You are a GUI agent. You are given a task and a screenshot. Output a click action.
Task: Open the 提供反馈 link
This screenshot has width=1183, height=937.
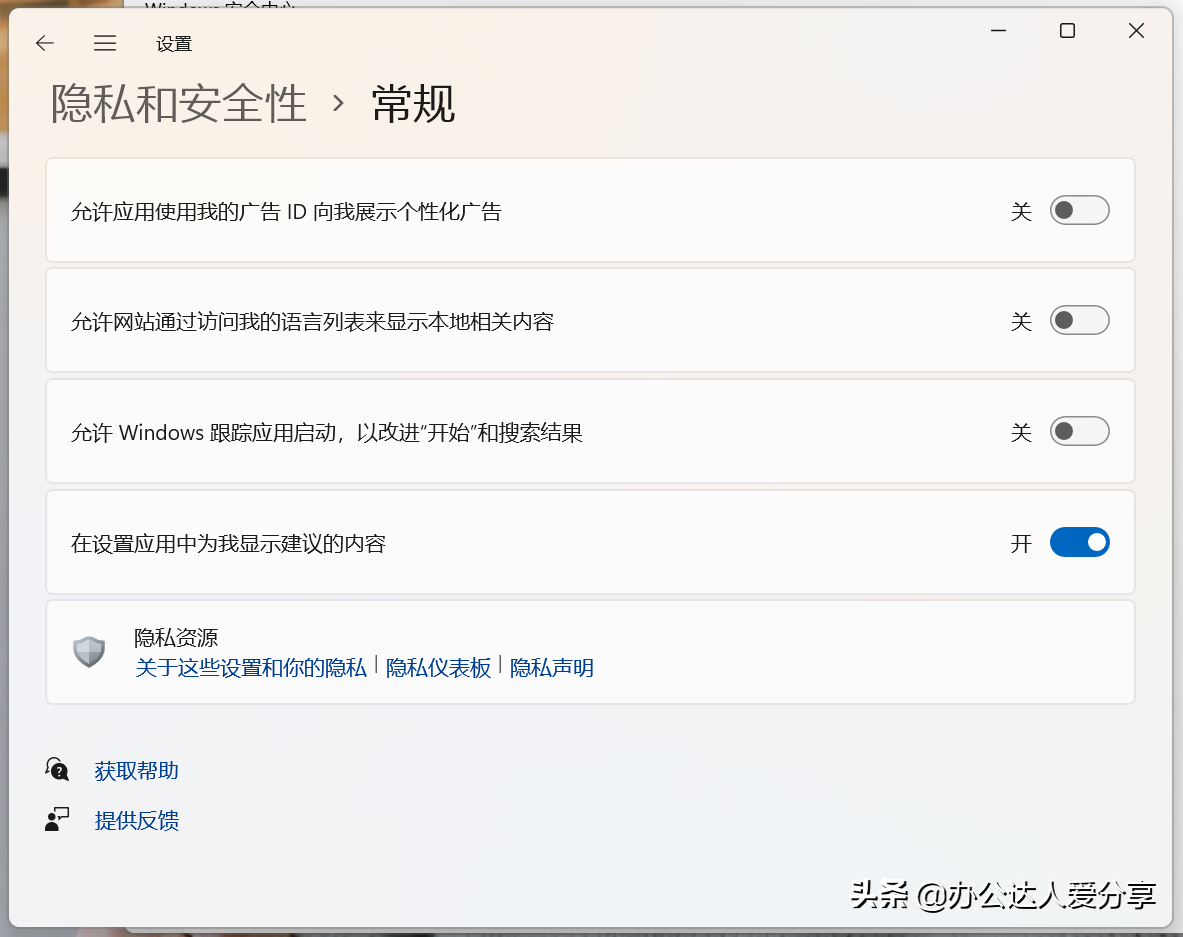tap(137, 820)
